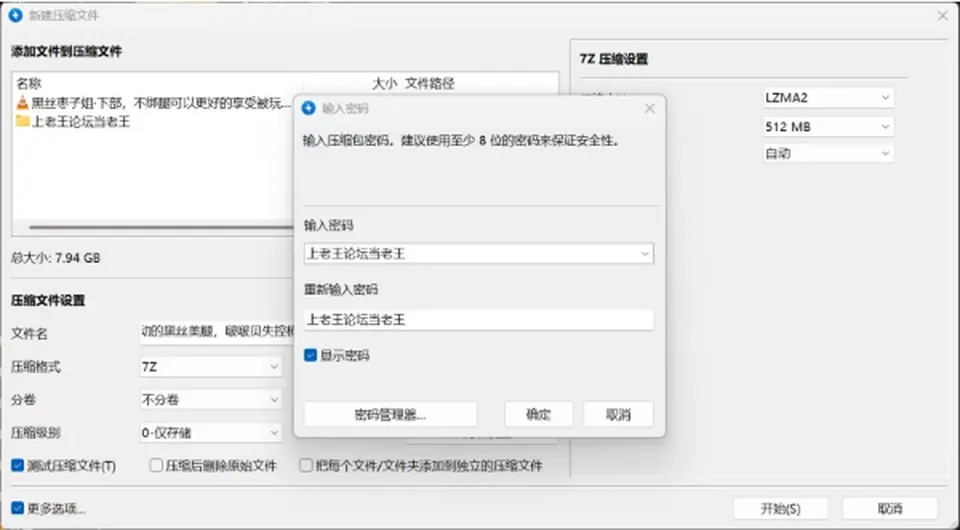
Task: Click the 名称 column header
Action: click(x=29, y=83)
